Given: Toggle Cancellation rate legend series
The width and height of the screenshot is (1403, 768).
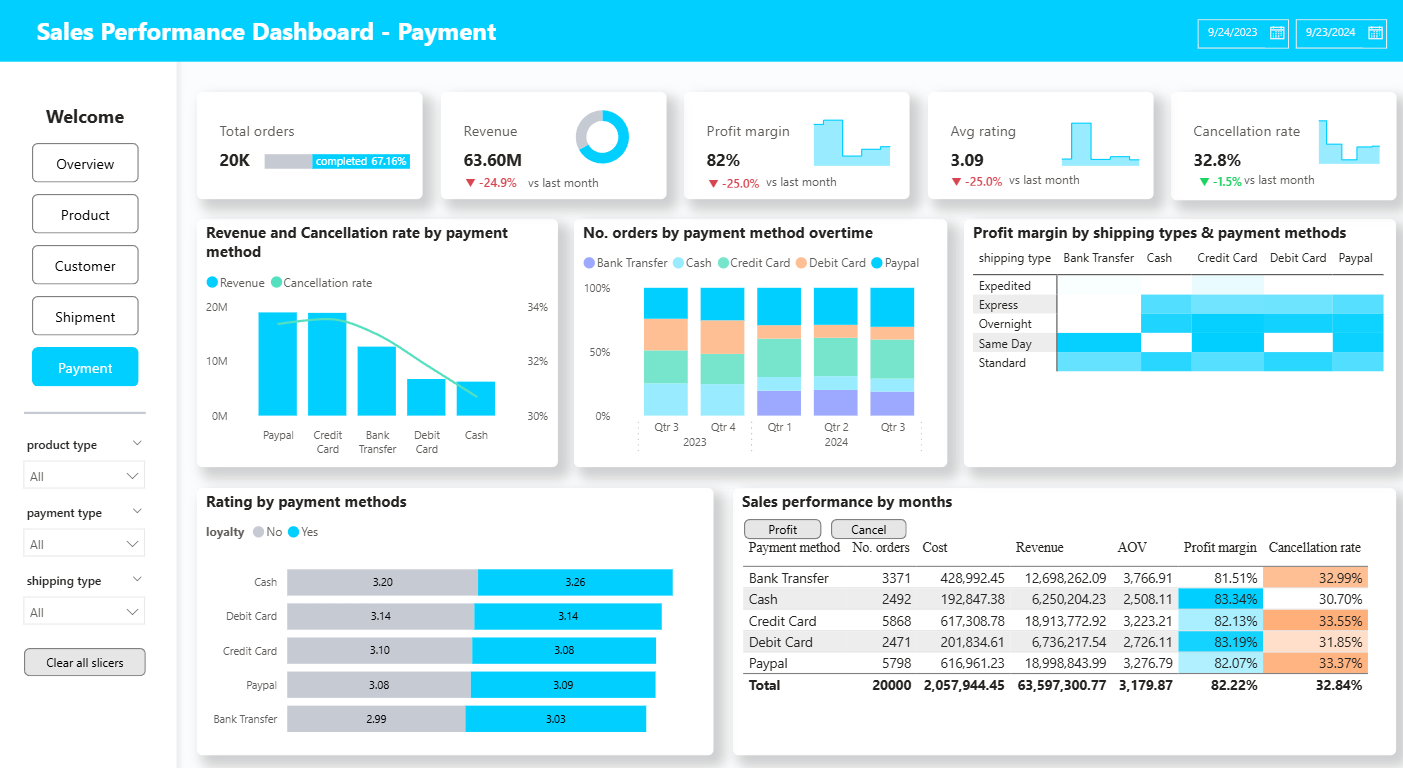Looking at the screenshot, I should 277,283.
